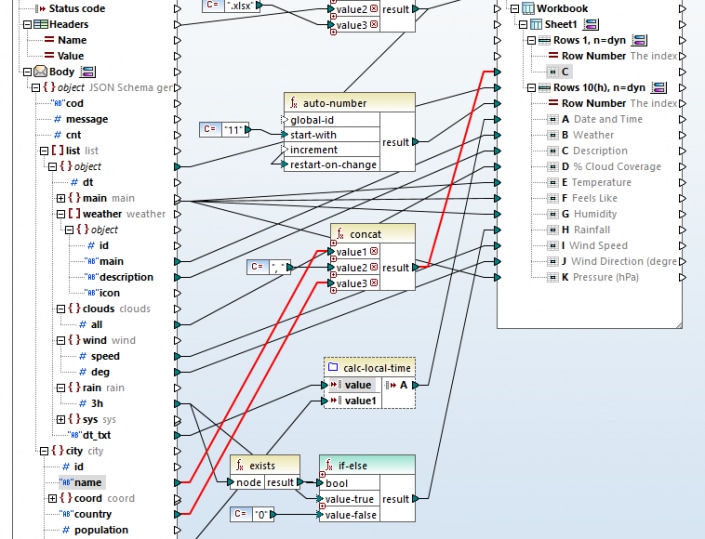Click output connector of country node

pos(177,514)
